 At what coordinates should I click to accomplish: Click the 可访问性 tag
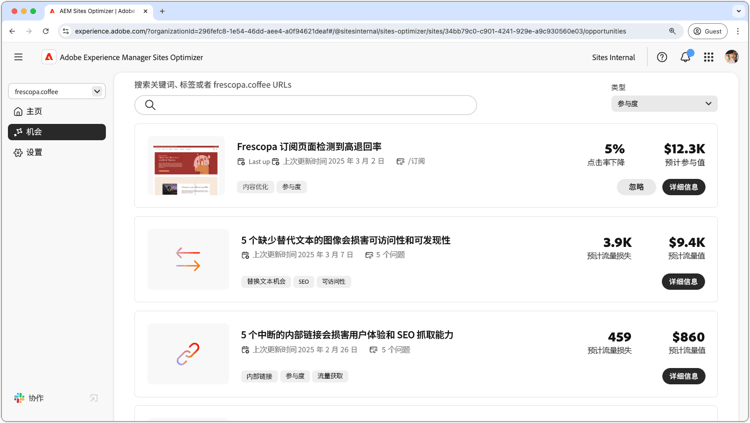click(x=333, y=281)
